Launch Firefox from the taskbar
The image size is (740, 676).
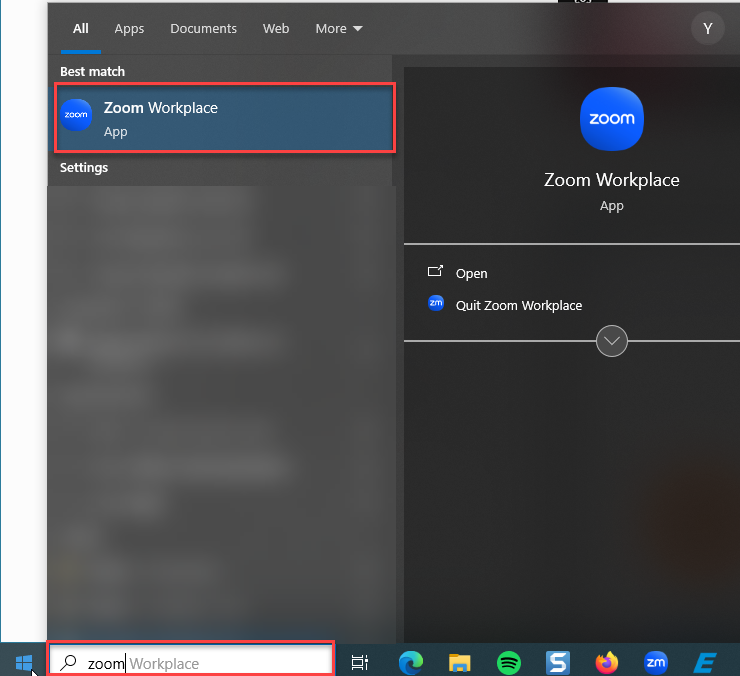[607, 662]
